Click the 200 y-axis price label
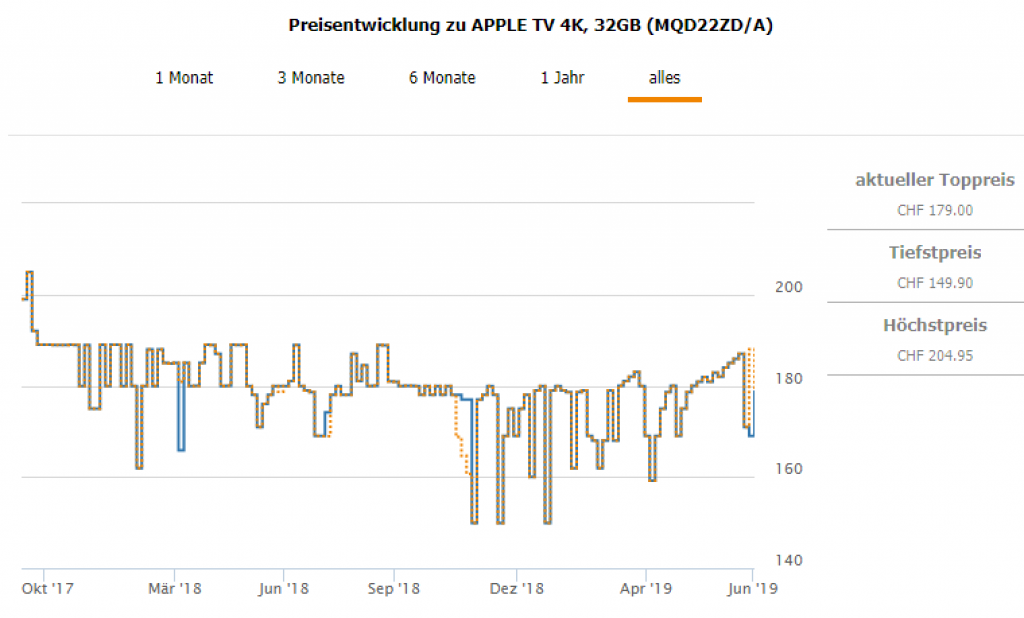 coord(790,287)
